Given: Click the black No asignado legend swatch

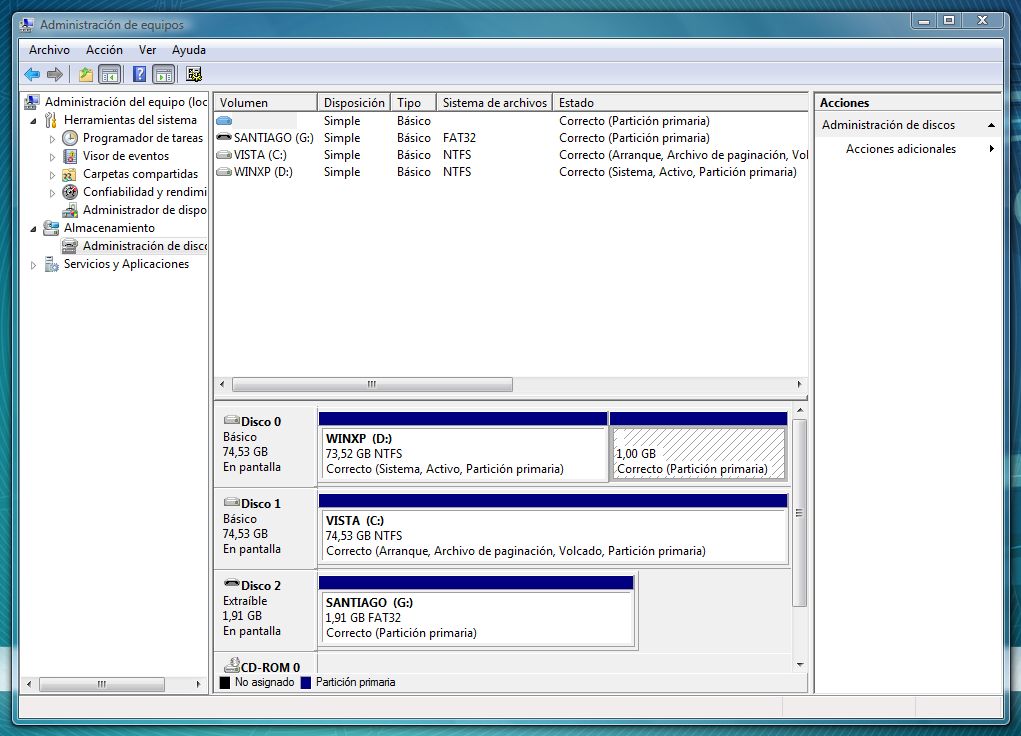Looking at the screenshot, I should click(x=225, y=683).
